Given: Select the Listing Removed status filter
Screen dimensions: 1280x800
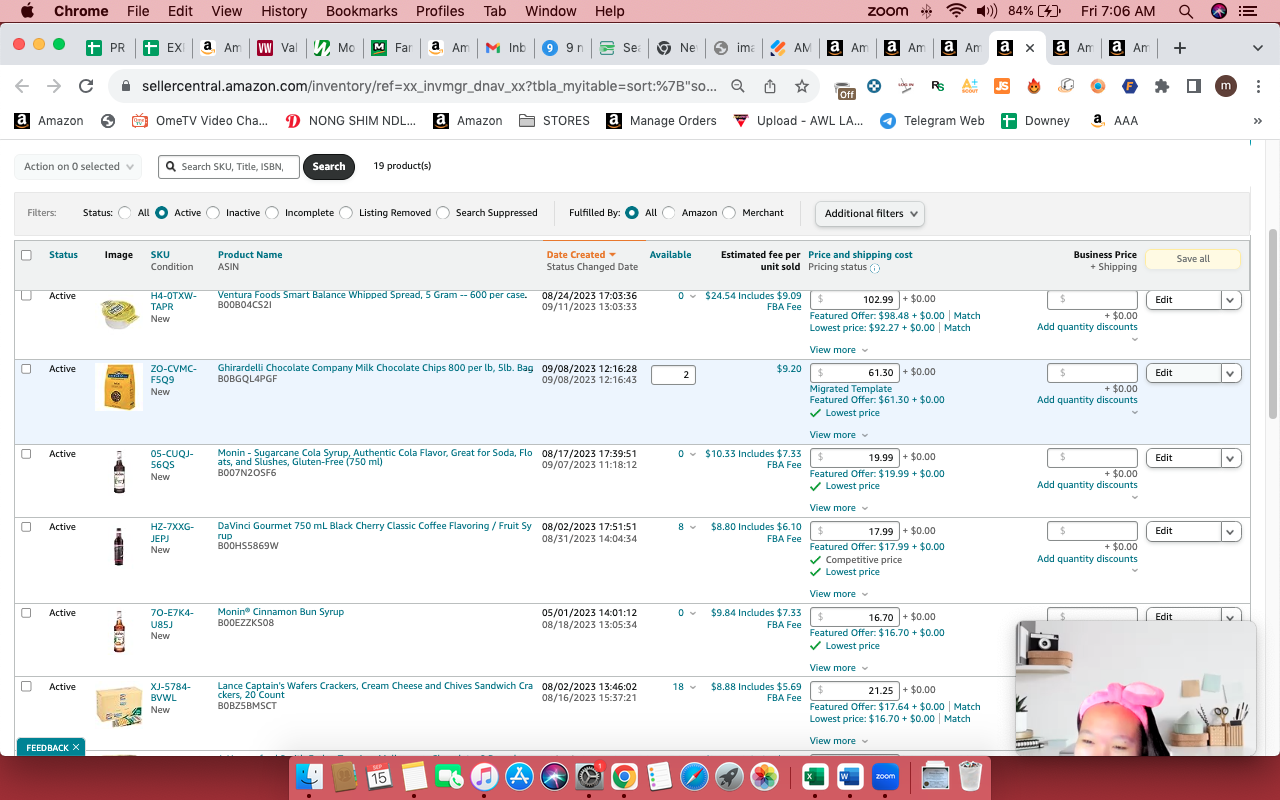Looking at the screenshot, I should (x=346, y=213).
